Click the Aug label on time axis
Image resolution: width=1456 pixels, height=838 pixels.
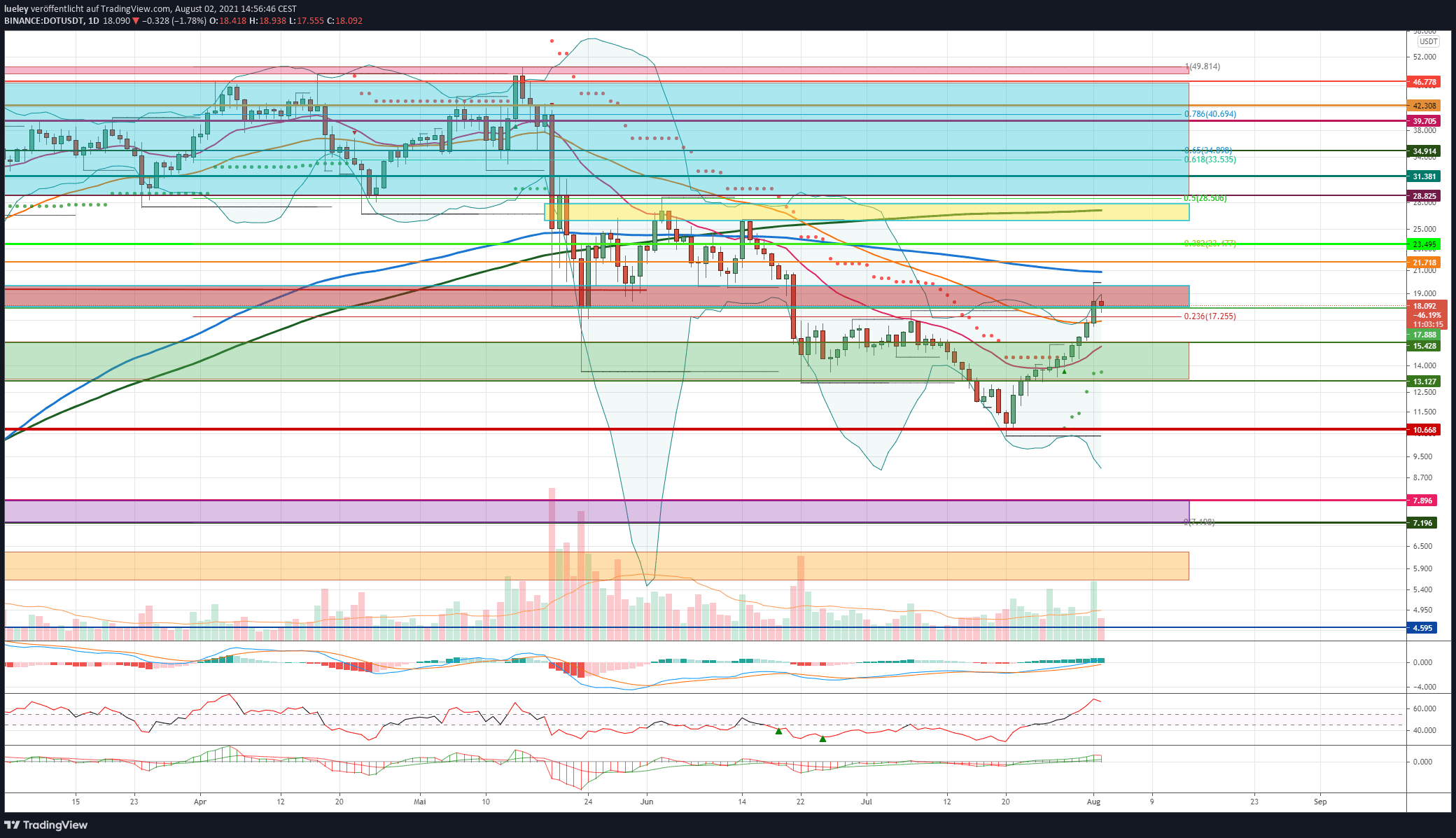(x=1094, y=802)
